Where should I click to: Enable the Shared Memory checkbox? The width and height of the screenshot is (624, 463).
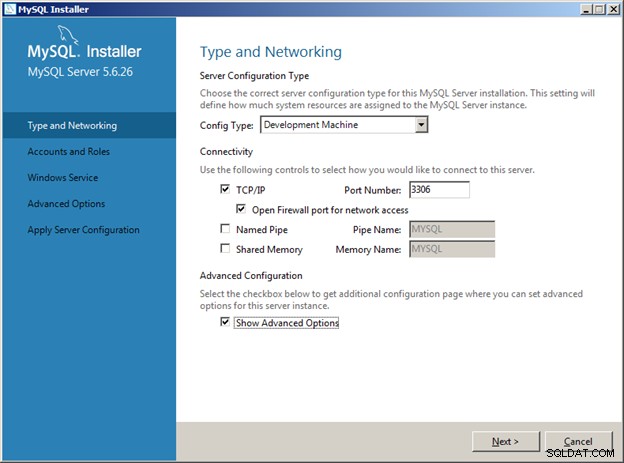(225, 249)
